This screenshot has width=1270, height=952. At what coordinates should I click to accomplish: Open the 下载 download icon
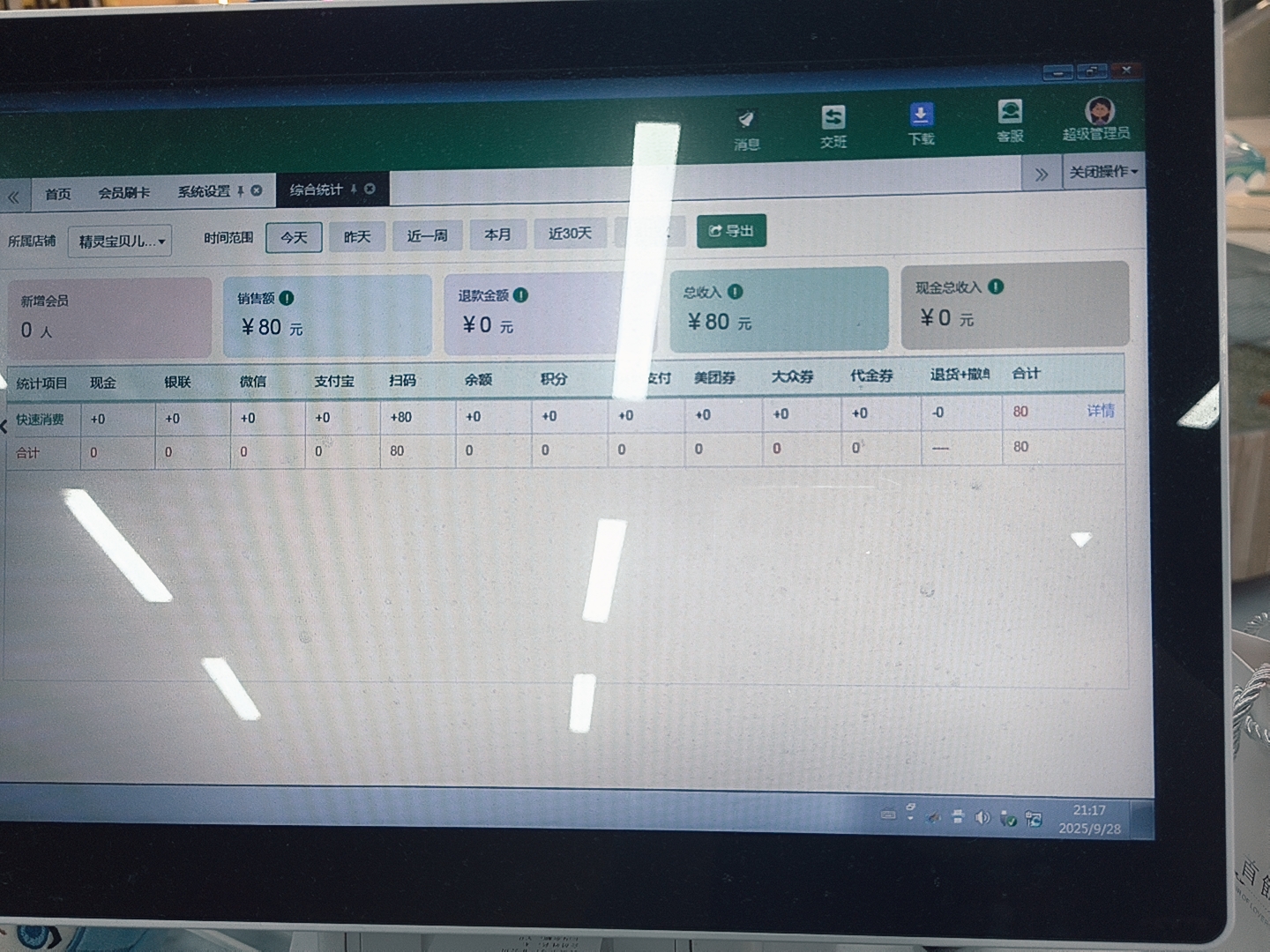click(921, 123)
